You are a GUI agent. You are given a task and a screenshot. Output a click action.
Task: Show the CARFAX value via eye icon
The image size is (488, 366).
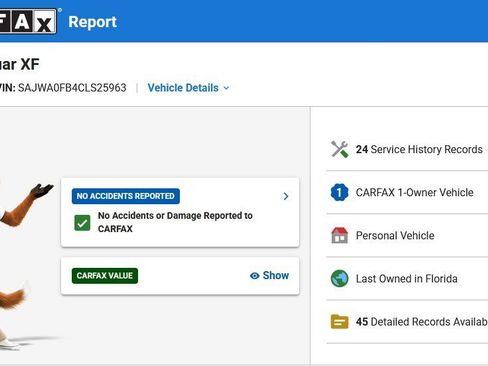point(255,276)
